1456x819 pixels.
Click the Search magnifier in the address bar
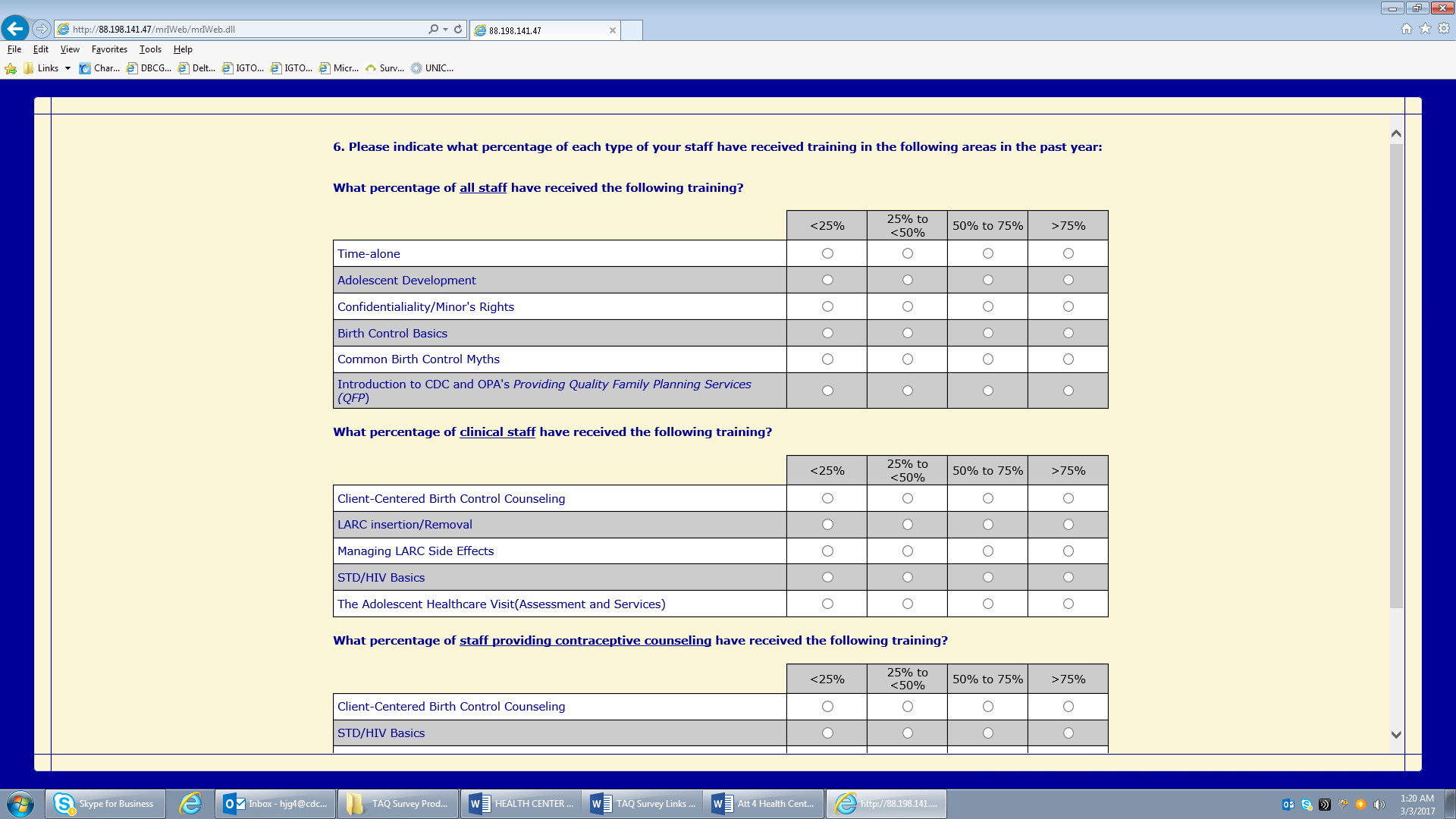click(433, 29)
